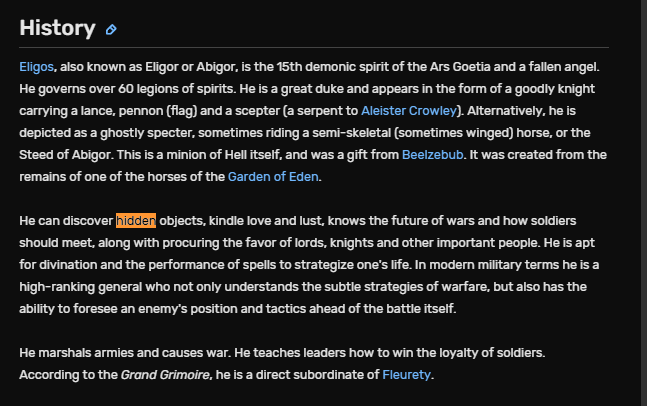Open the Fleurety link
Viewport: 647px width, 406px height.
click(x=406, y=375)
